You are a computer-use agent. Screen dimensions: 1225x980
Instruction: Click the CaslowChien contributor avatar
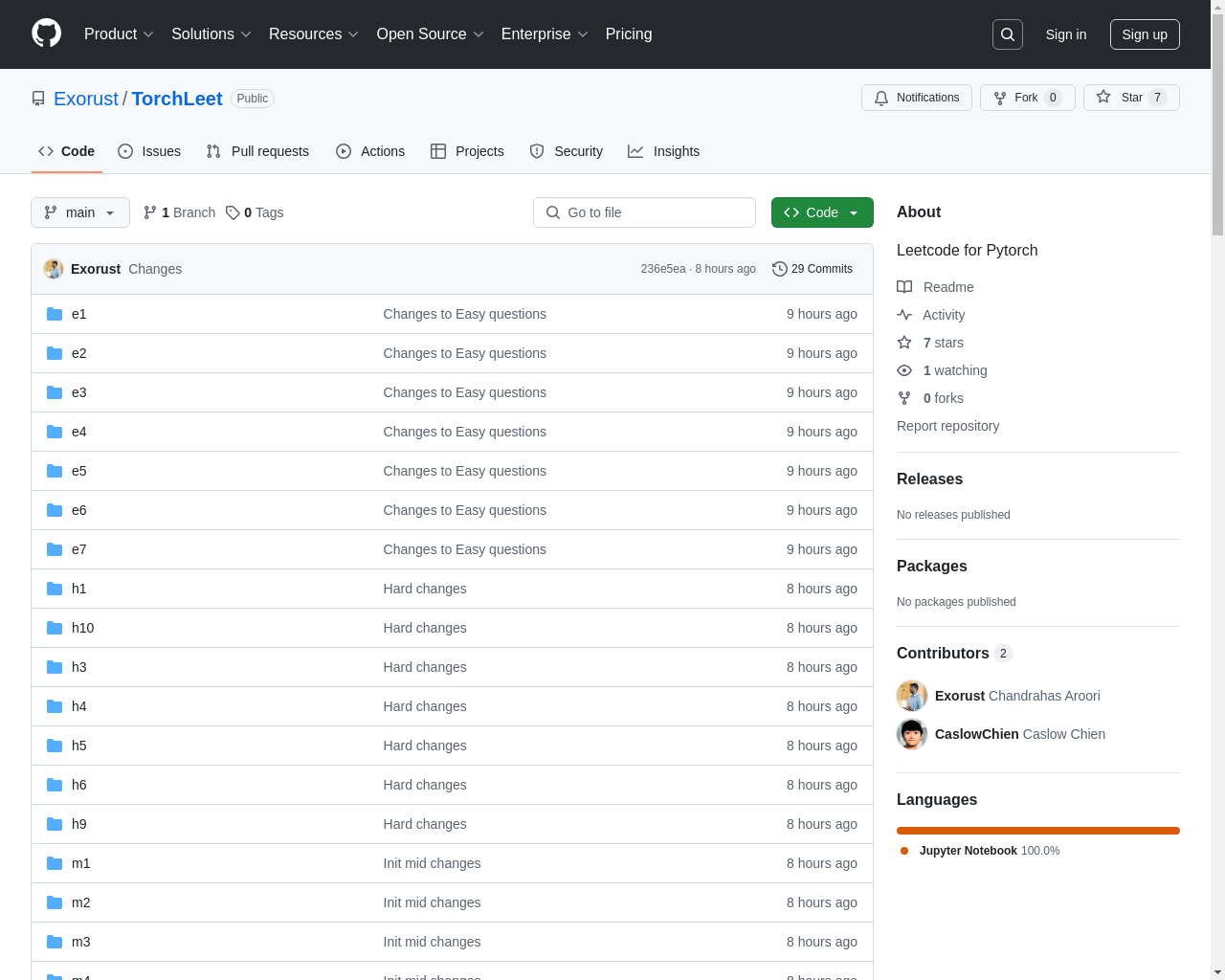click(x=912, y=734)
